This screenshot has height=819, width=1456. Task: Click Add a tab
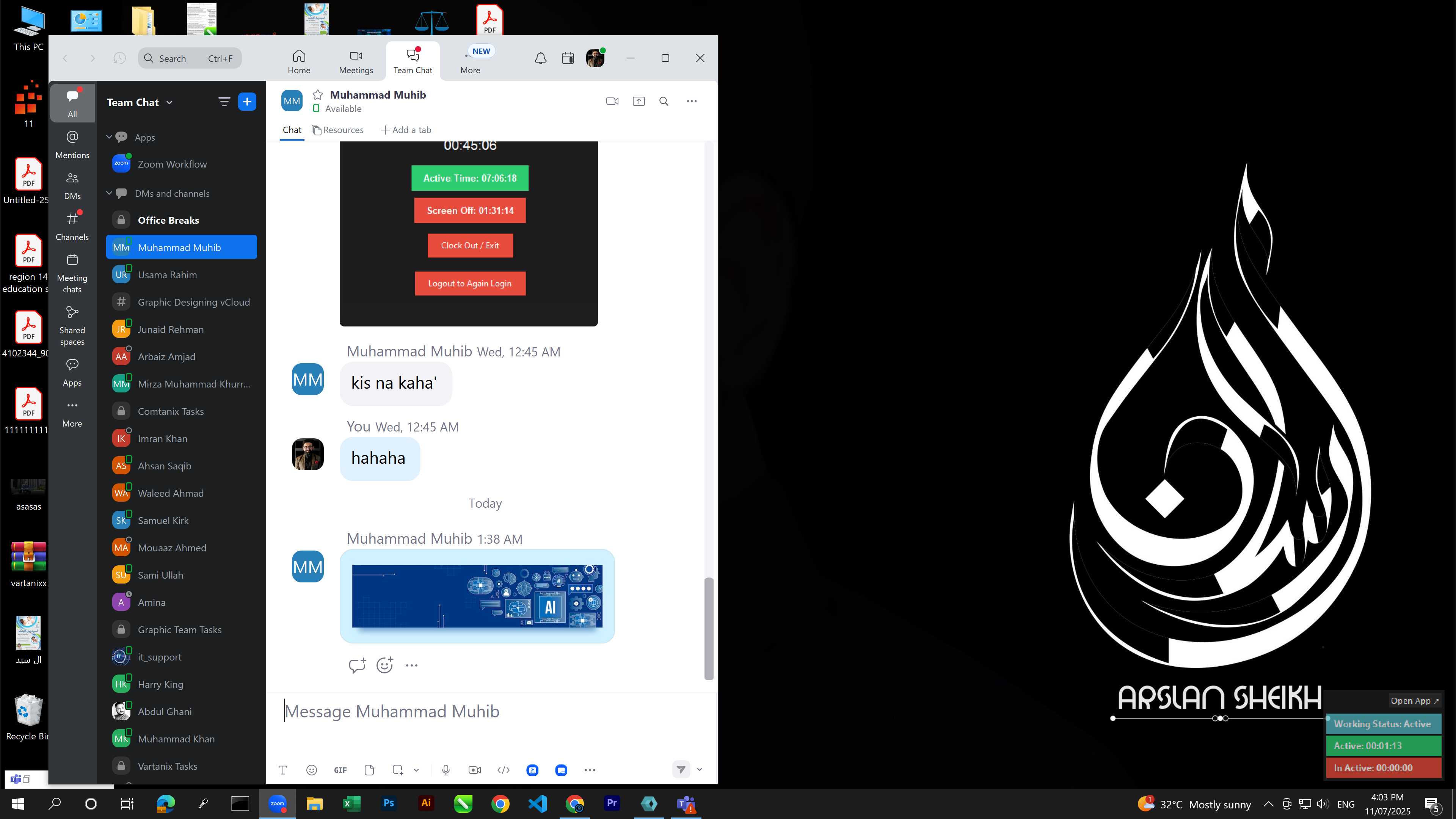pyautogui.click(x=406, y=130)
